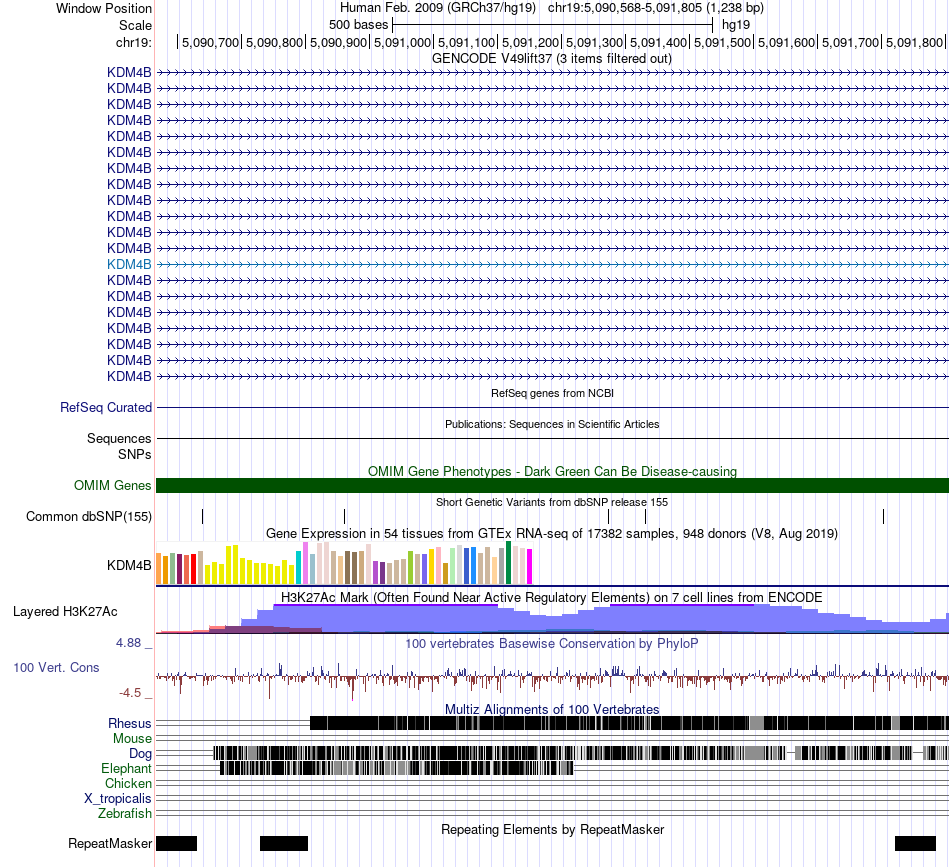This screenshot has width=950, height=867.
Task: Click the topmost KDM4B transcript label
Action: click(129, 72)
